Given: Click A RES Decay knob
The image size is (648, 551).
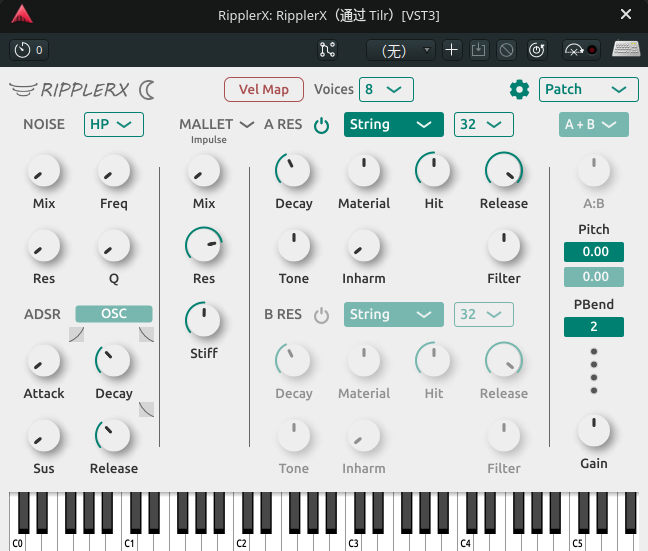Looking at the screenshot, I should 293,170.
